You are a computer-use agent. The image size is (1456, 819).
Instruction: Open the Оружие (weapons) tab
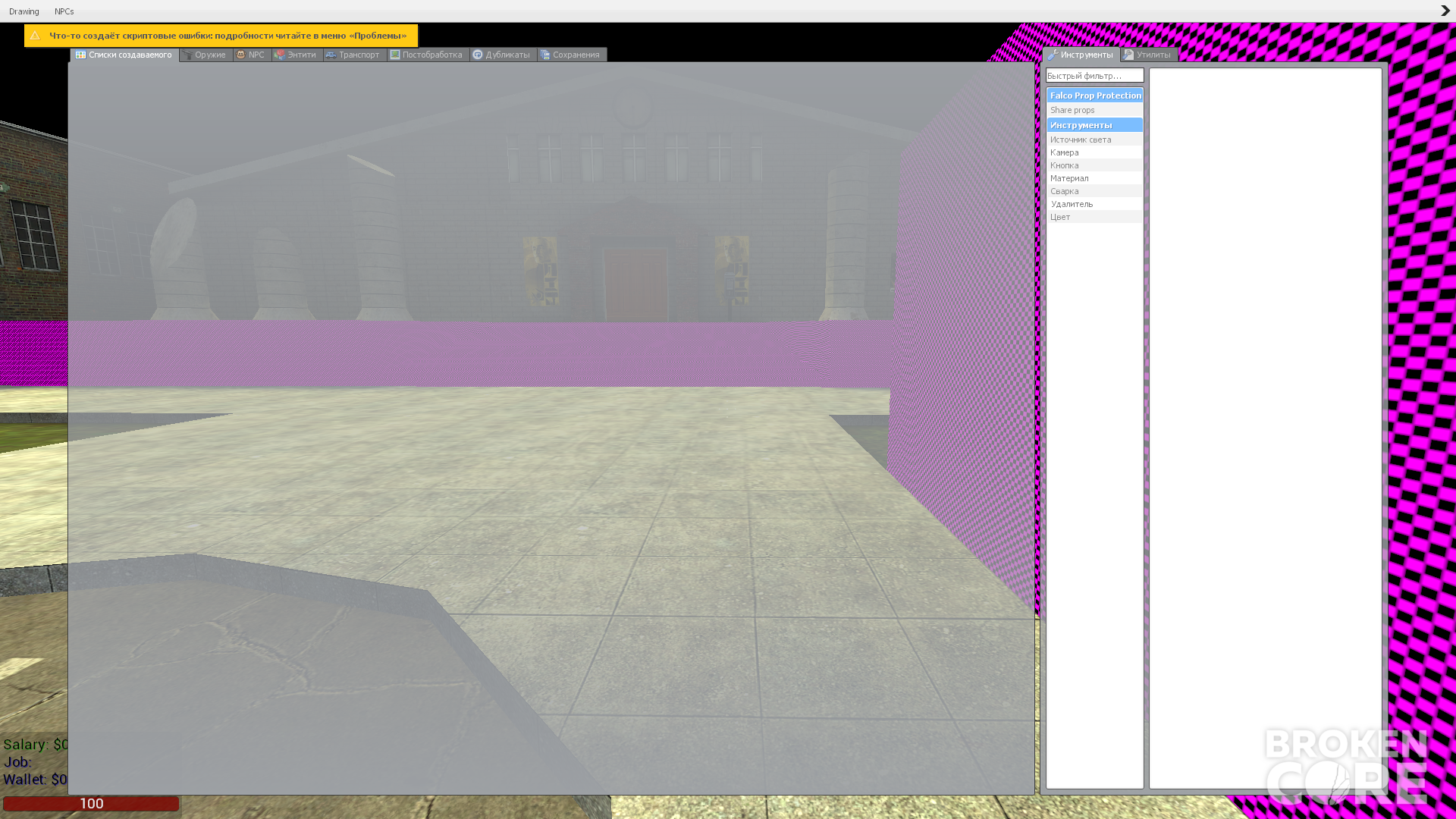click(206, 55)
